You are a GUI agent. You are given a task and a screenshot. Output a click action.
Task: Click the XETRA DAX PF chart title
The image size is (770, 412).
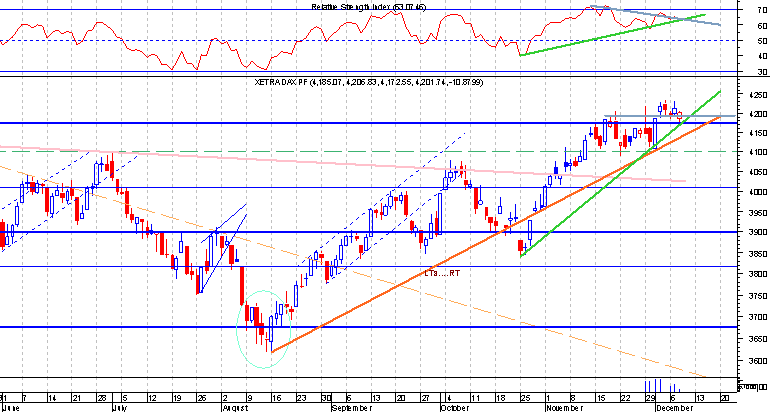click(x=369, y=82)
